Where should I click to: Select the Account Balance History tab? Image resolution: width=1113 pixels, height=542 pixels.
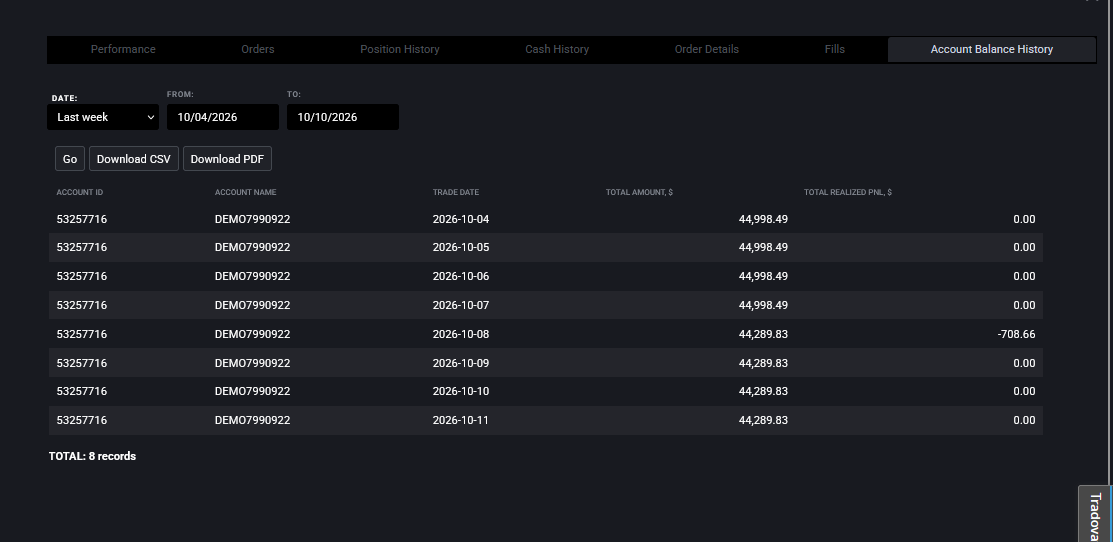992,50
